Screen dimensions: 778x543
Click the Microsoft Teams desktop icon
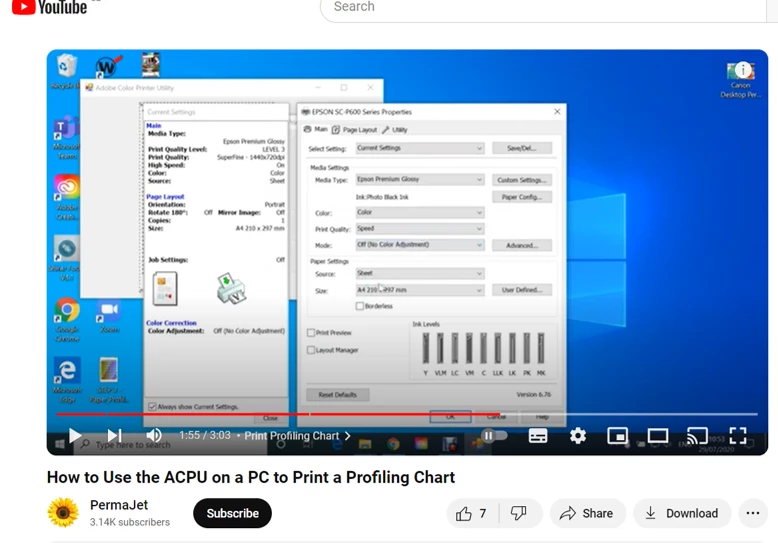point(66,137)
